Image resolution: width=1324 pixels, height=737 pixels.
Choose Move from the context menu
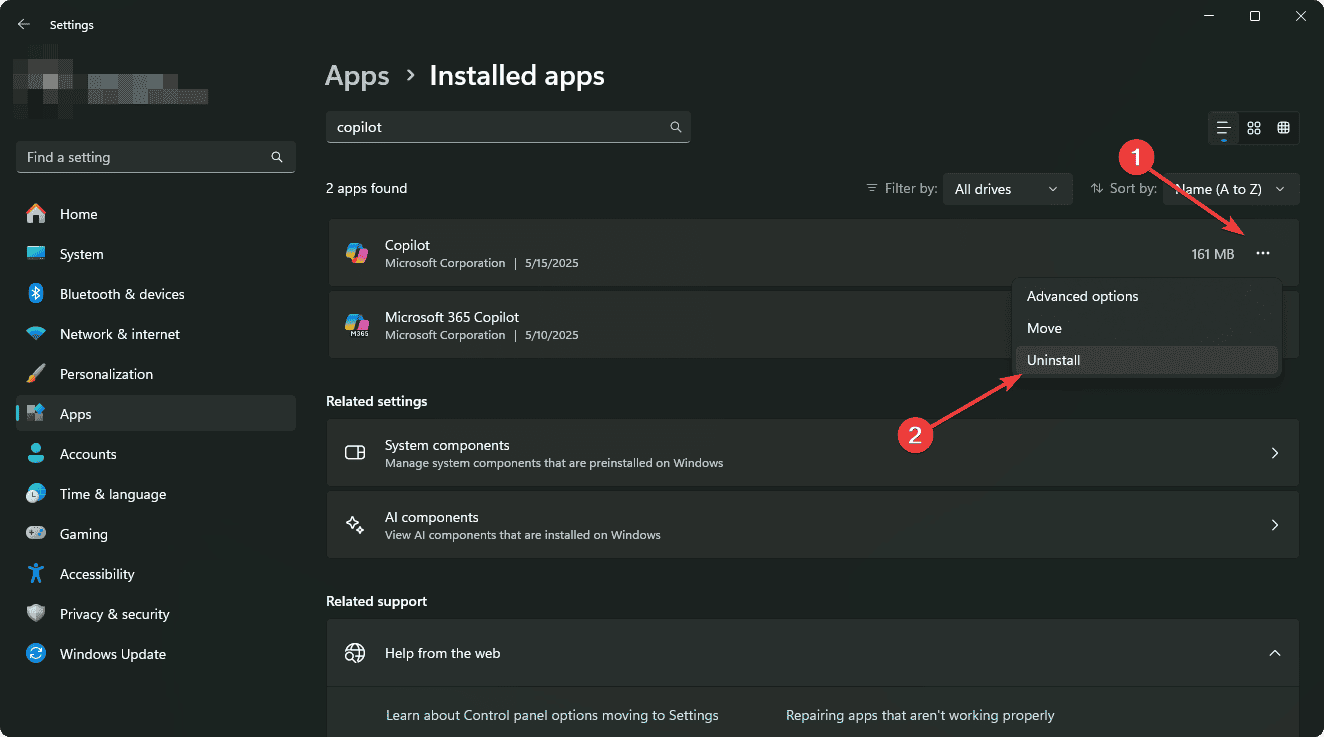tap(1146, 328)
